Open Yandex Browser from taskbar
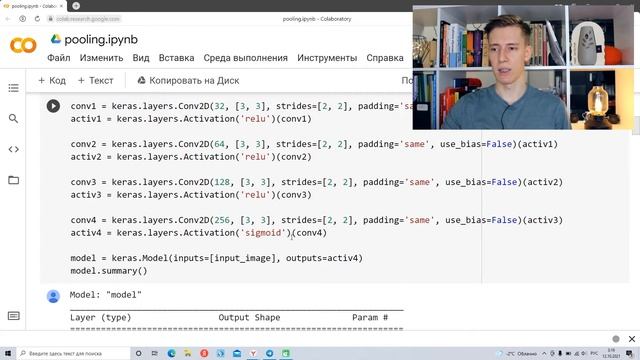640x360 pixels. (253, 353)
